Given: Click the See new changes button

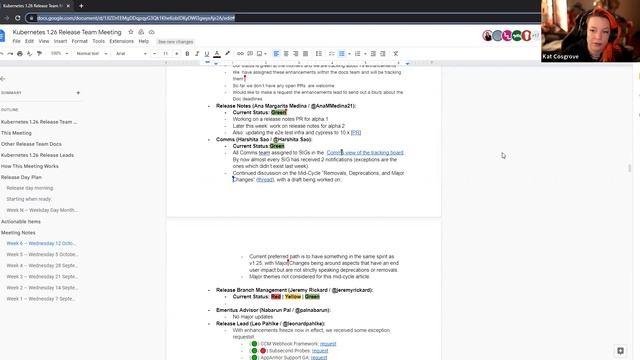Looking at the screenshot, I should [176, 42].
